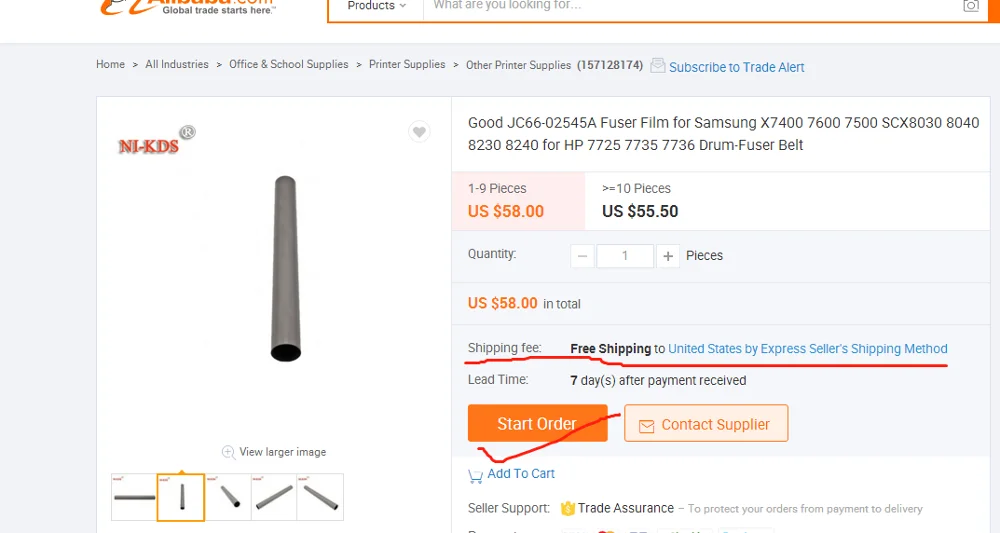Click the magnifier View larger image icon
1000x533 pixels.
click(x=228, y=452)
